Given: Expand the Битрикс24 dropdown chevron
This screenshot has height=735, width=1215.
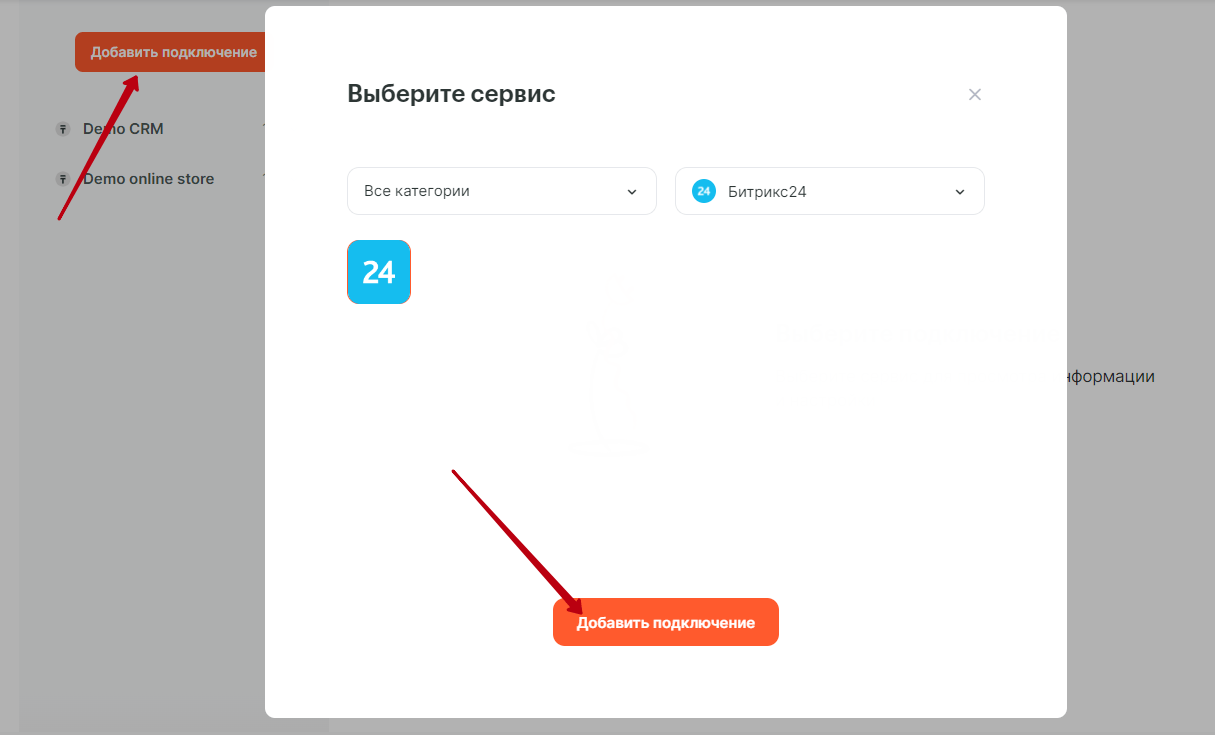Looking at the screenshot, I should tap(960, 192).
